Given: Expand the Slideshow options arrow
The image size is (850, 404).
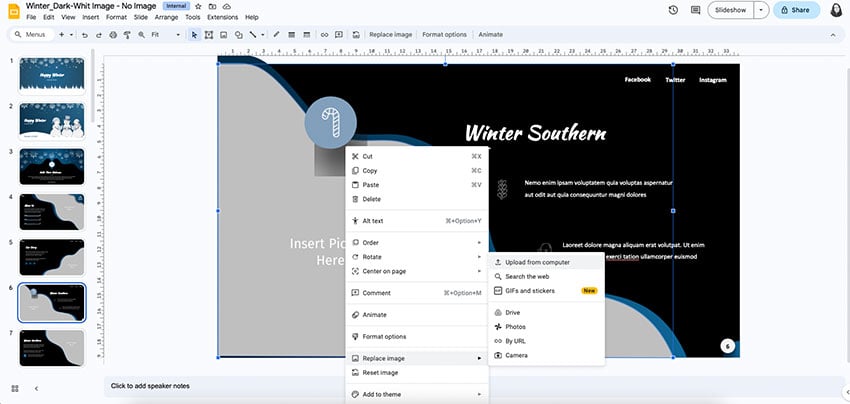Looking at the screenshot, I should (x=761, y=10).
